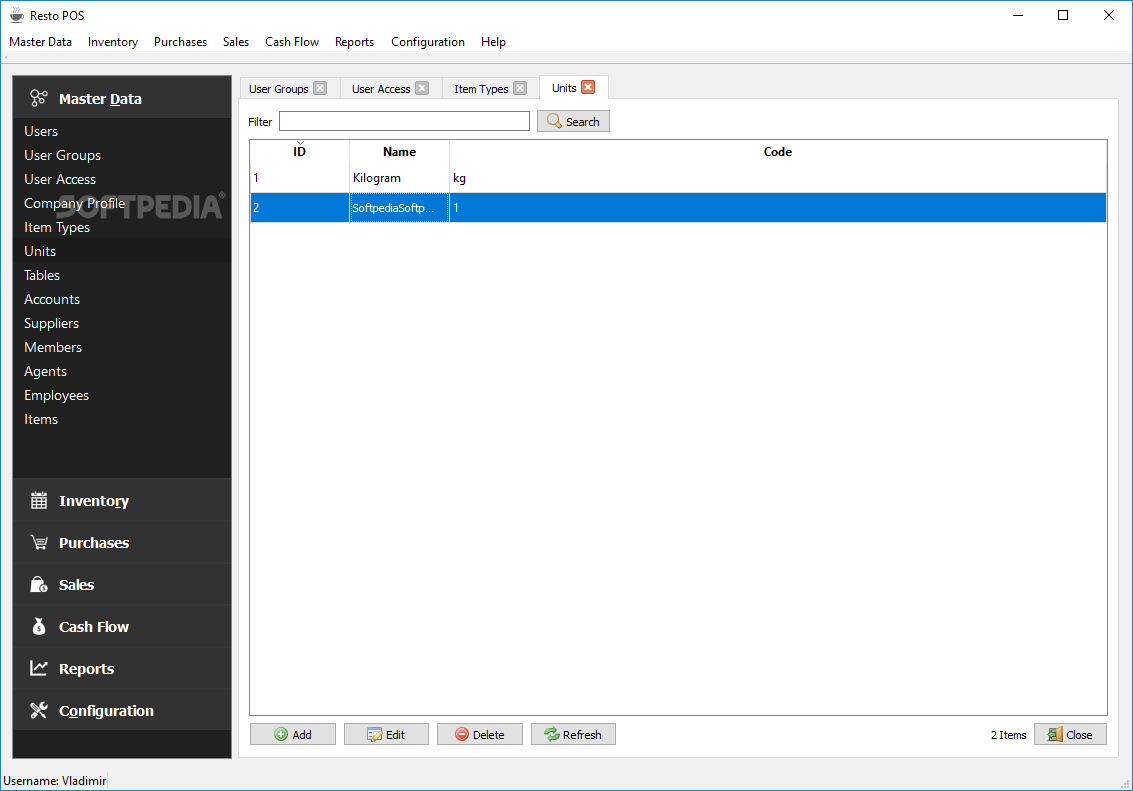Open User Access in the sidebar
Screen dimensions: 1133x791
coord(60,179)
